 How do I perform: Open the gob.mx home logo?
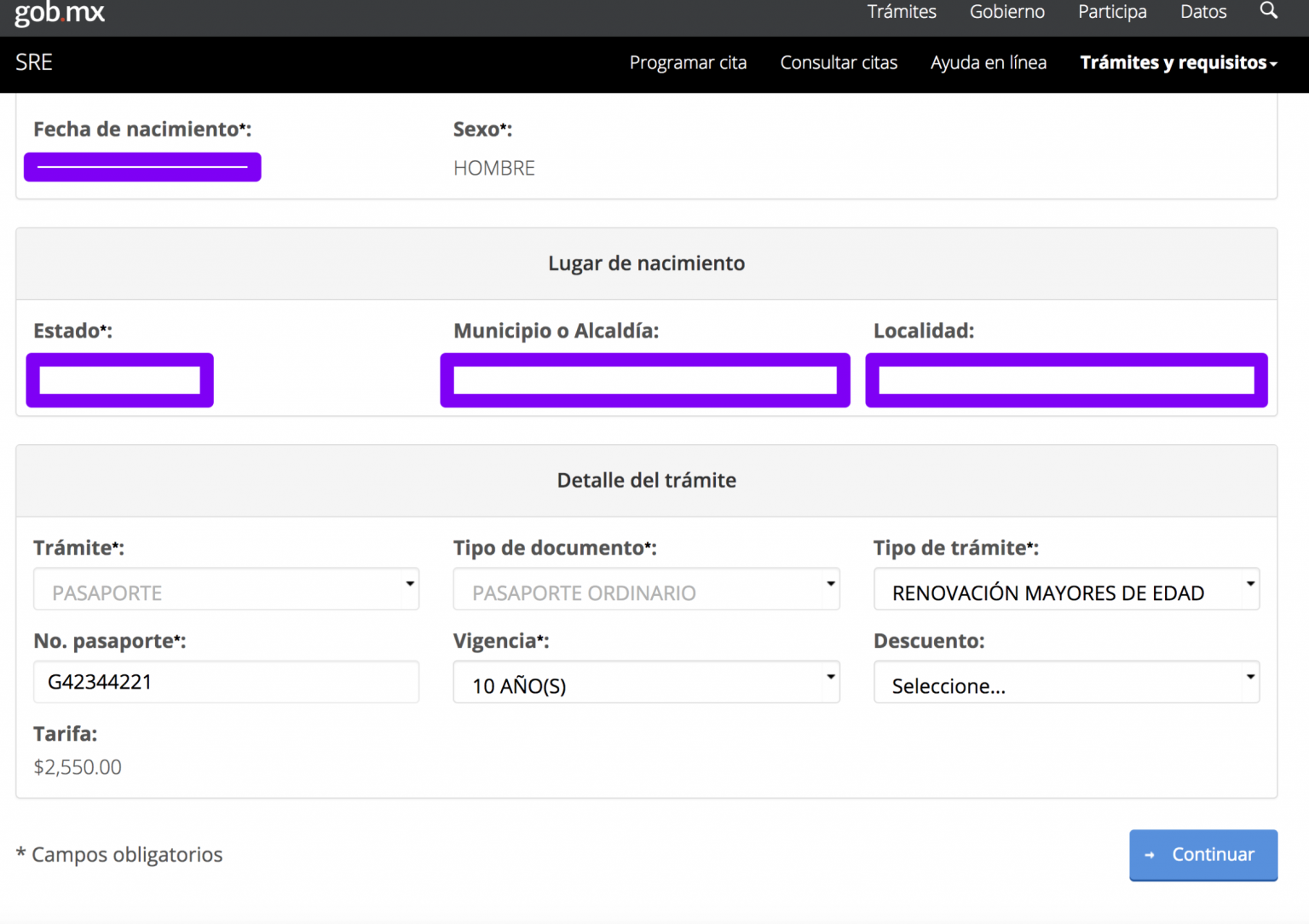(x=60, y=13)
